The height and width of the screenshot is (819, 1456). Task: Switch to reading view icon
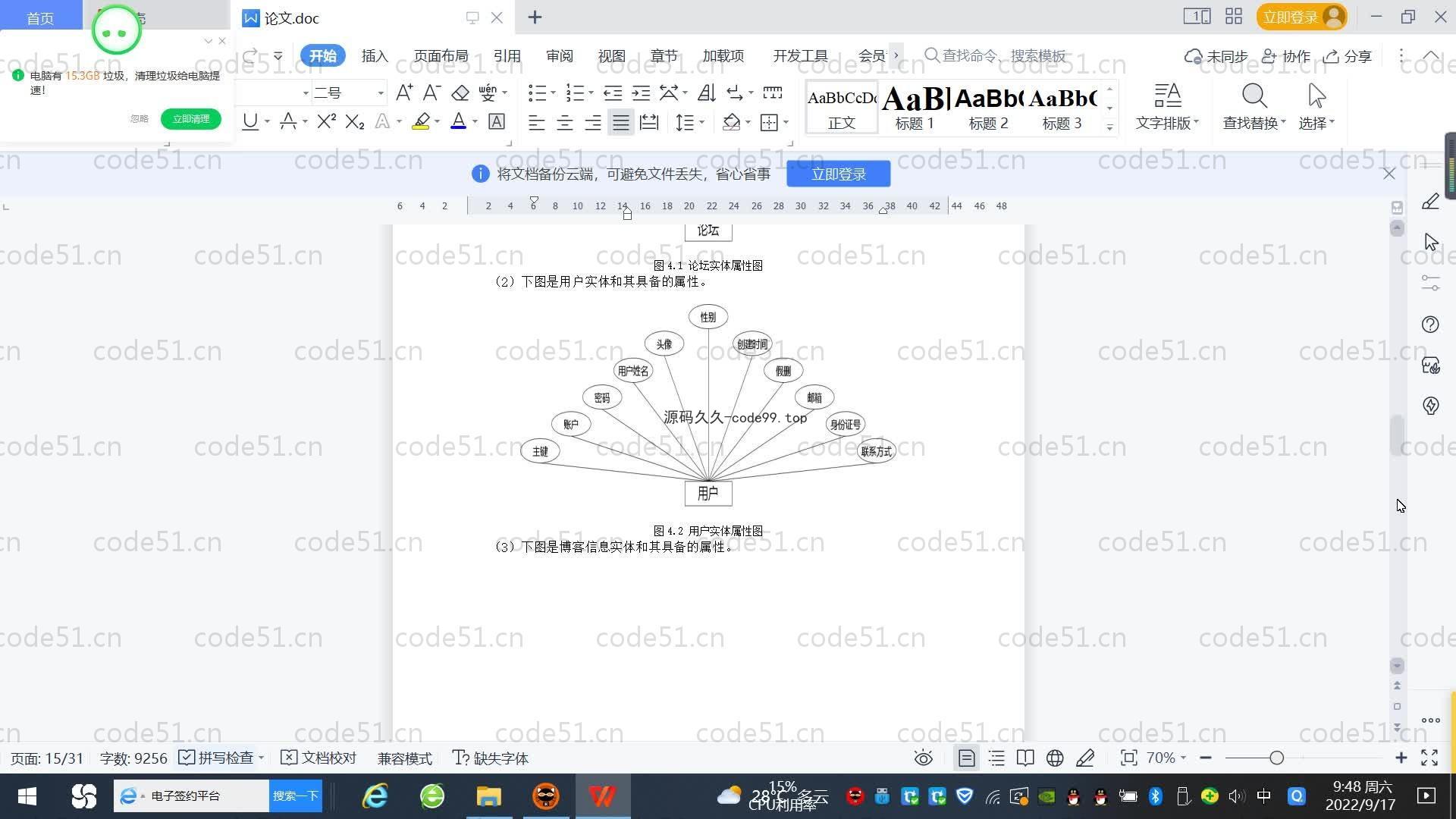point(1025,758)
